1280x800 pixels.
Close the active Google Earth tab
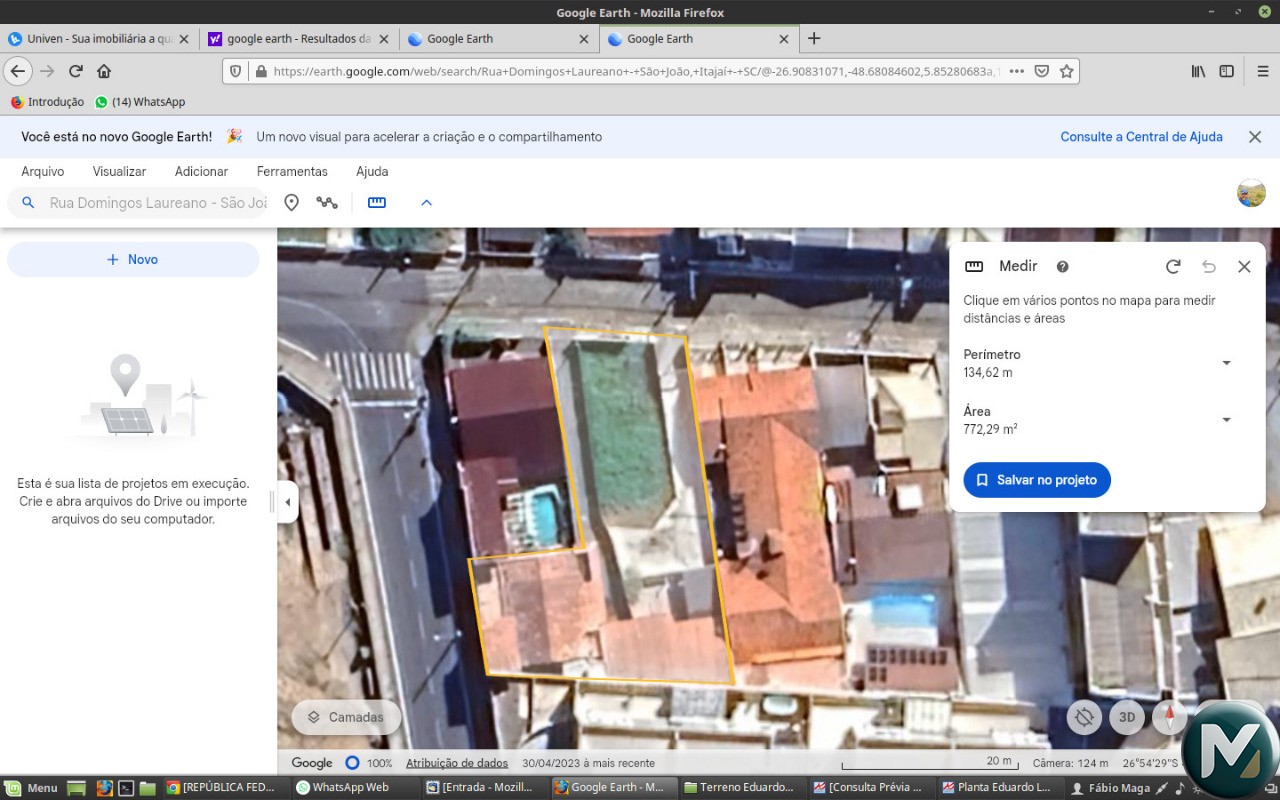point(784,39)
